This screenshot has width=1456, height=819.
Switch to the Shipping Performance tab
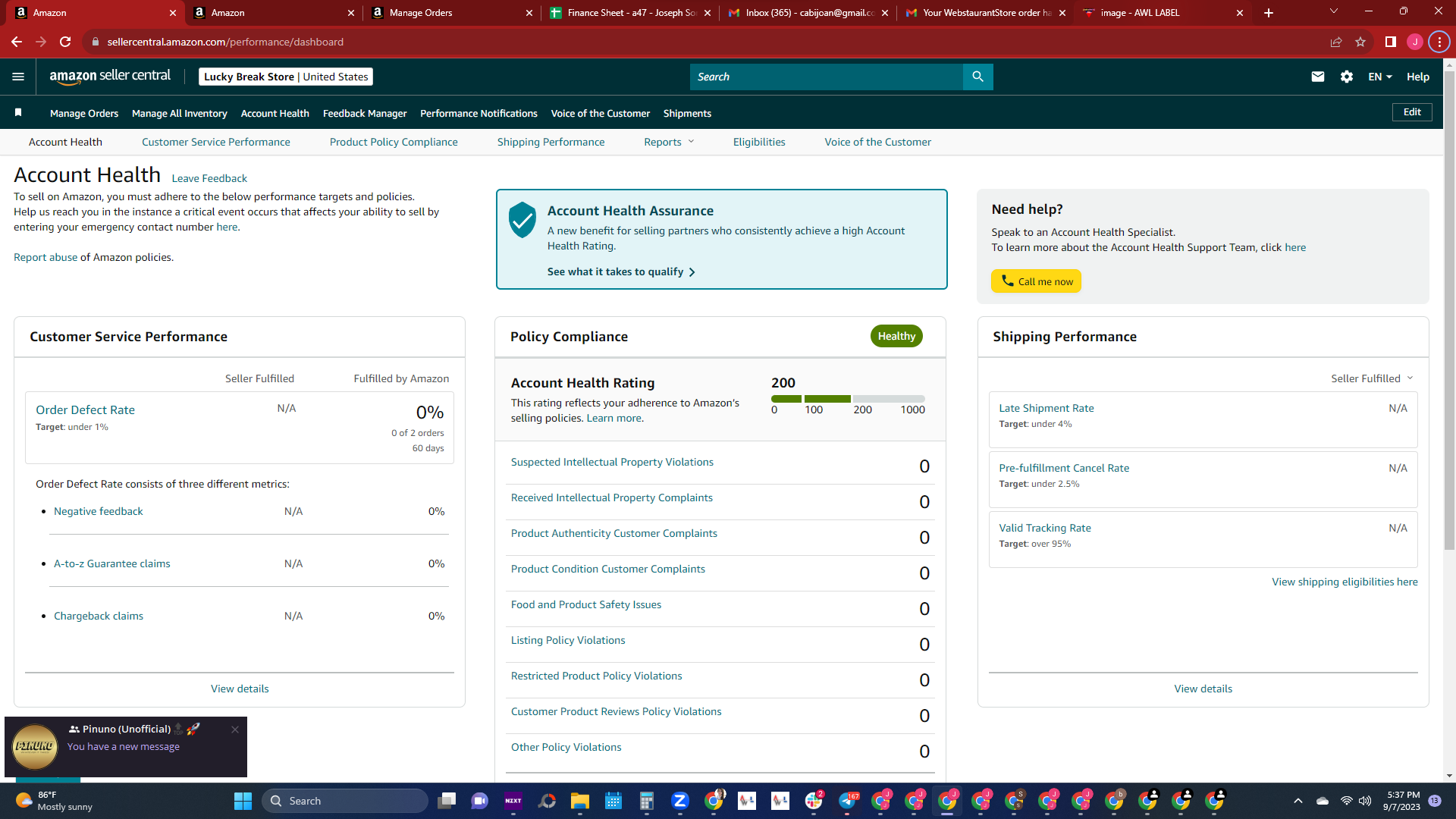click(551, 142)
